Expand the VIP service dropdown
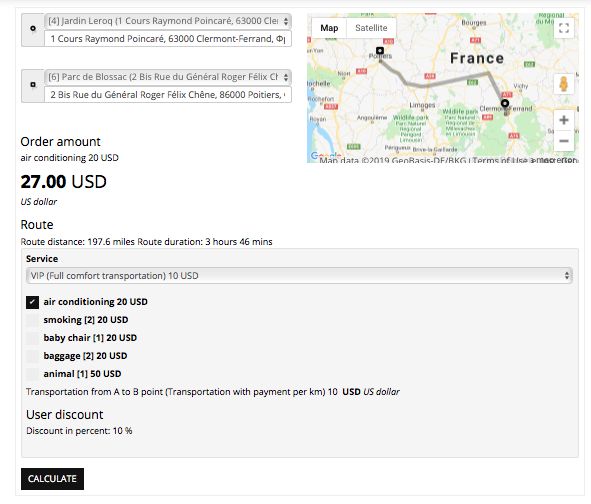The height and width of the screenshot is (504, 591). click(299, 276)
